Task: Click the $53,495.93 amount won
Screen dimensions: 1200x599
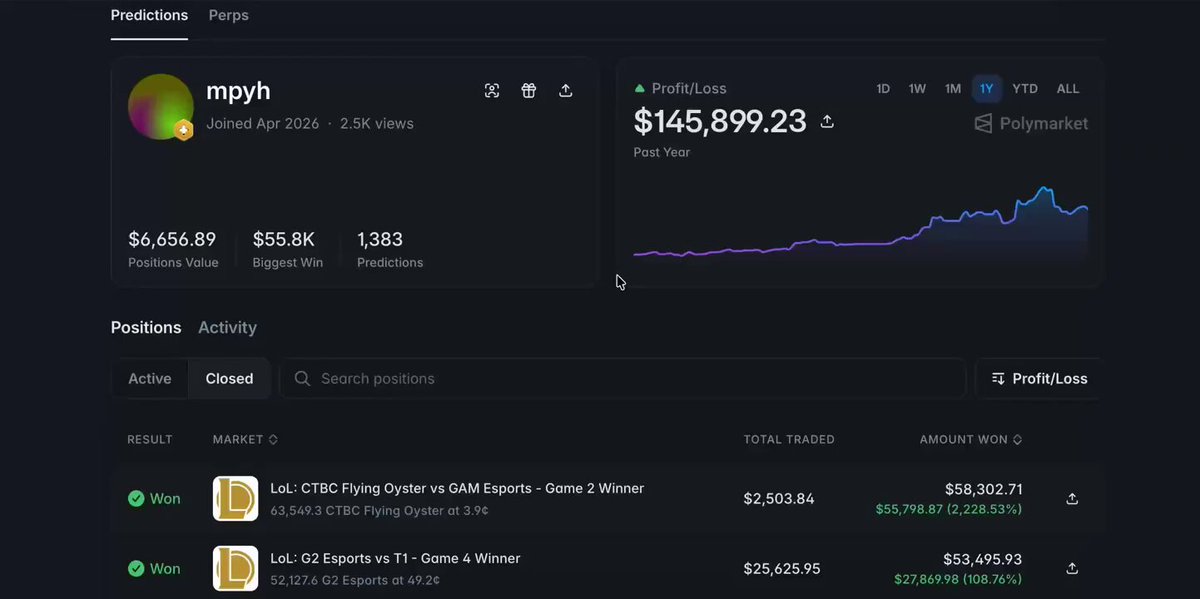Action: click(983, 559)
